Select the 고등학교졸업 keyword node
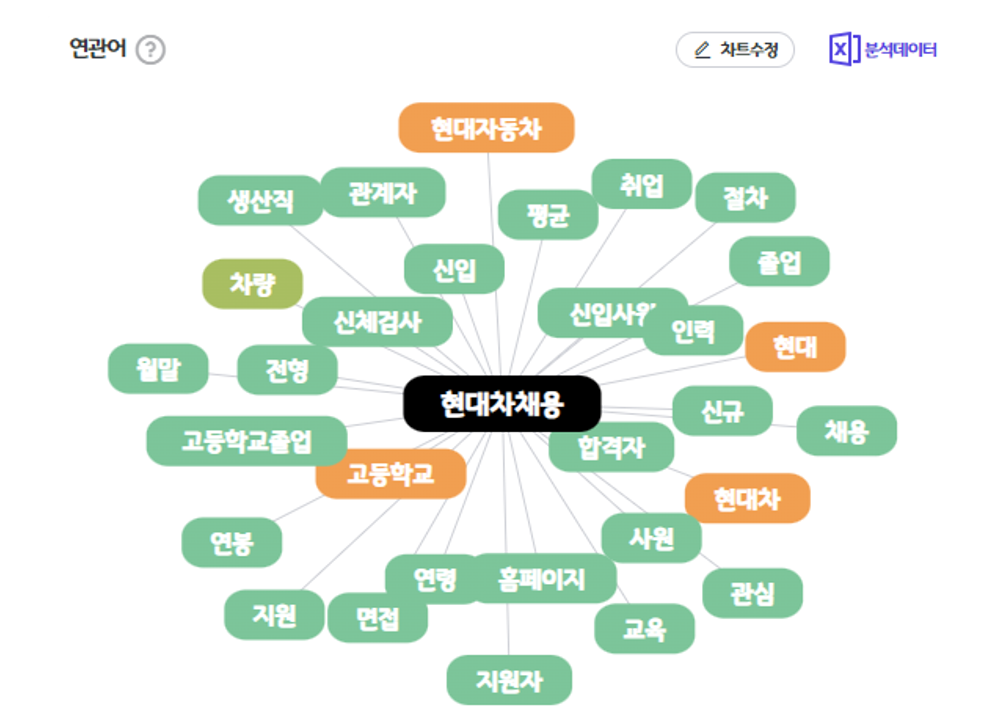Image resolution: width=997 pixels, height=723 pixels. pyautogui.click(x=247, y=441)
